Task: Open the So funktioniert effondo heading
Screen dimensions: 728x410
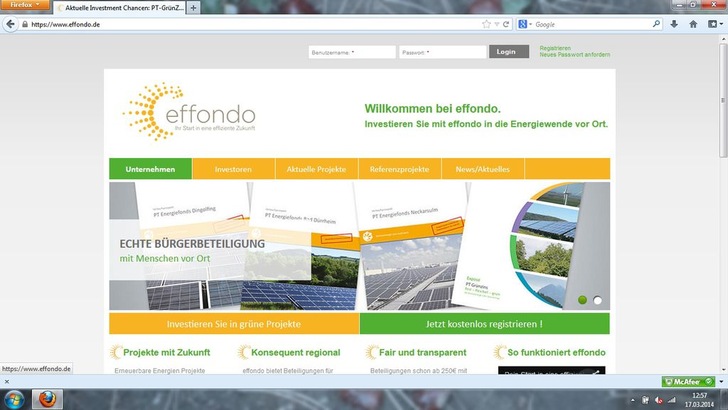Action: [x=556, y=352]
